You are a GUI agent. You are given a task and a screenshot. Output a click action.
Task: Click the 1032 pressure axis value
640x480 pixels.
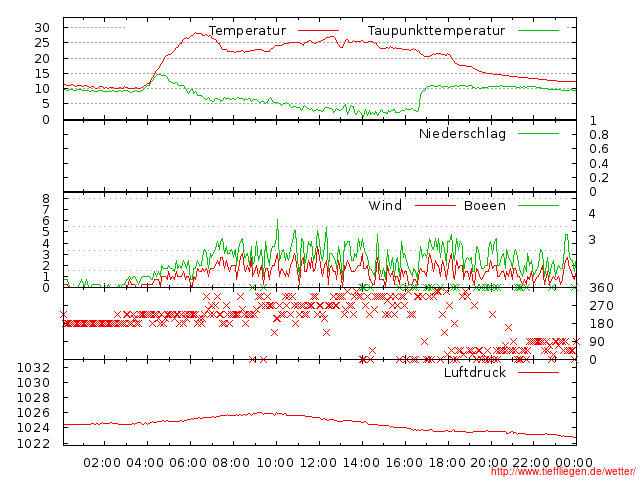point(33,368)
